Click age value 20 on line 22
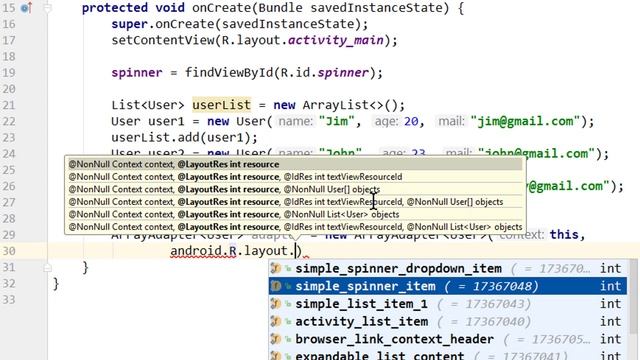 tap(411, 121)
